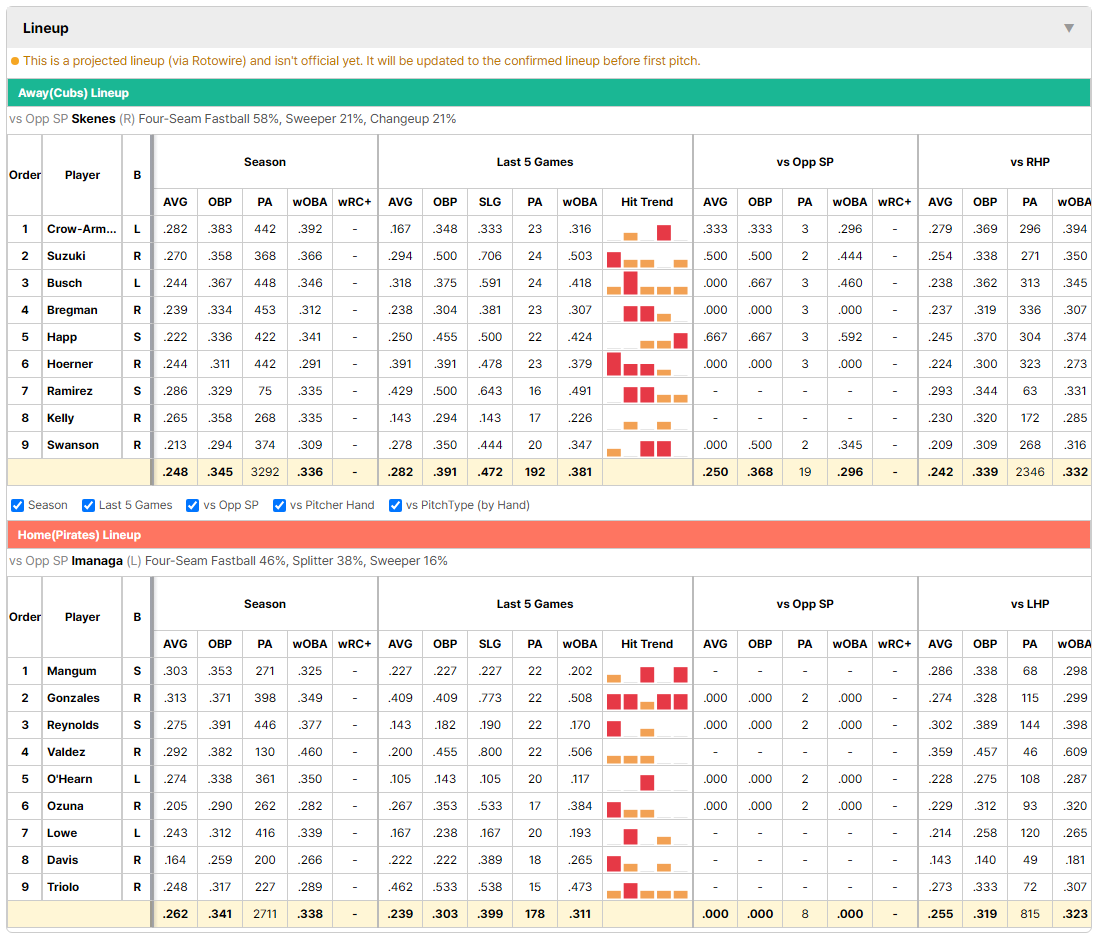
Task: Uncheck vs PitchType (by Hand) checkbox
Action: click(x=396, y=506)
